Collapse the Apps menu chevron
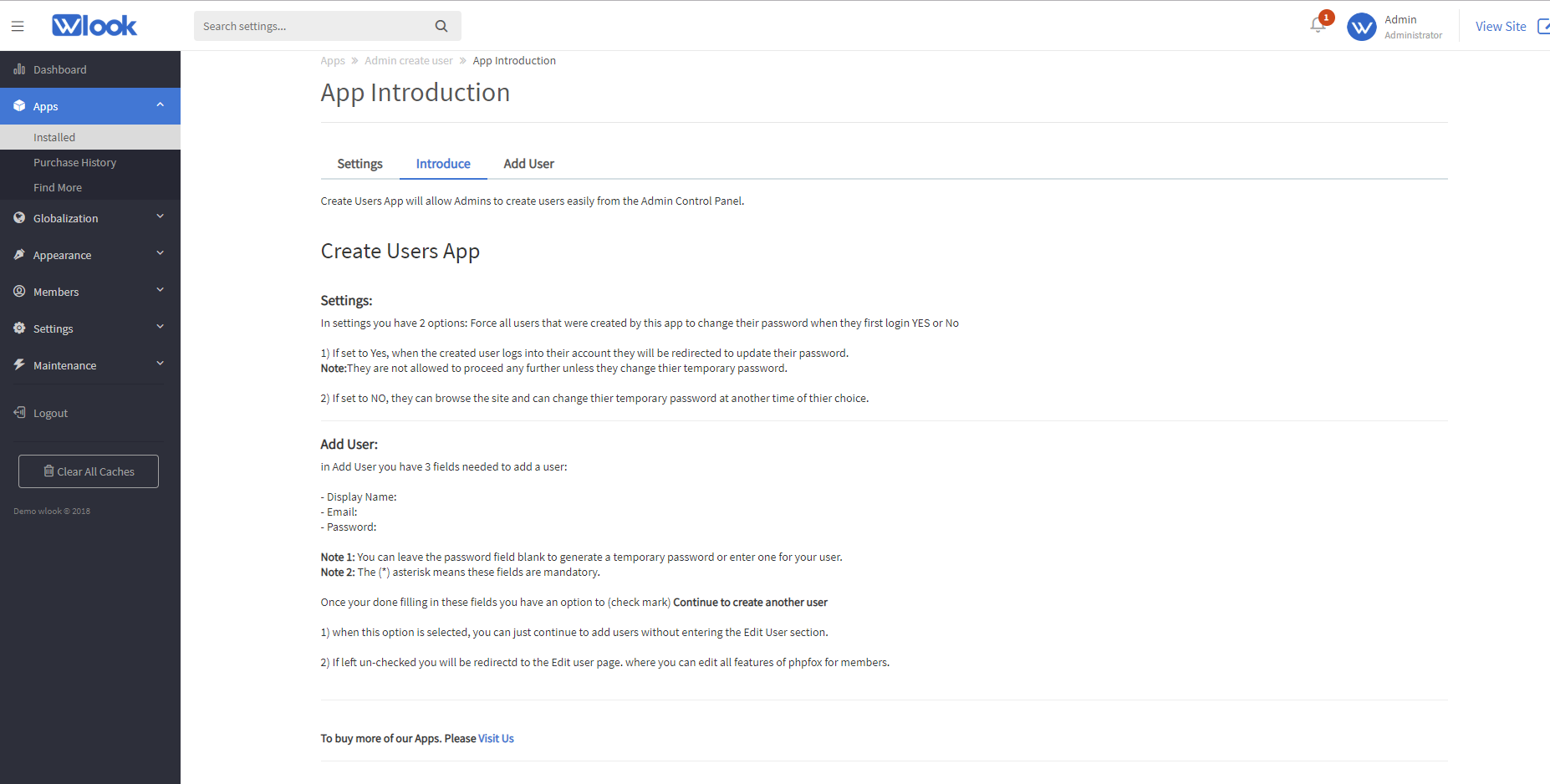 (x=161, y=105)
